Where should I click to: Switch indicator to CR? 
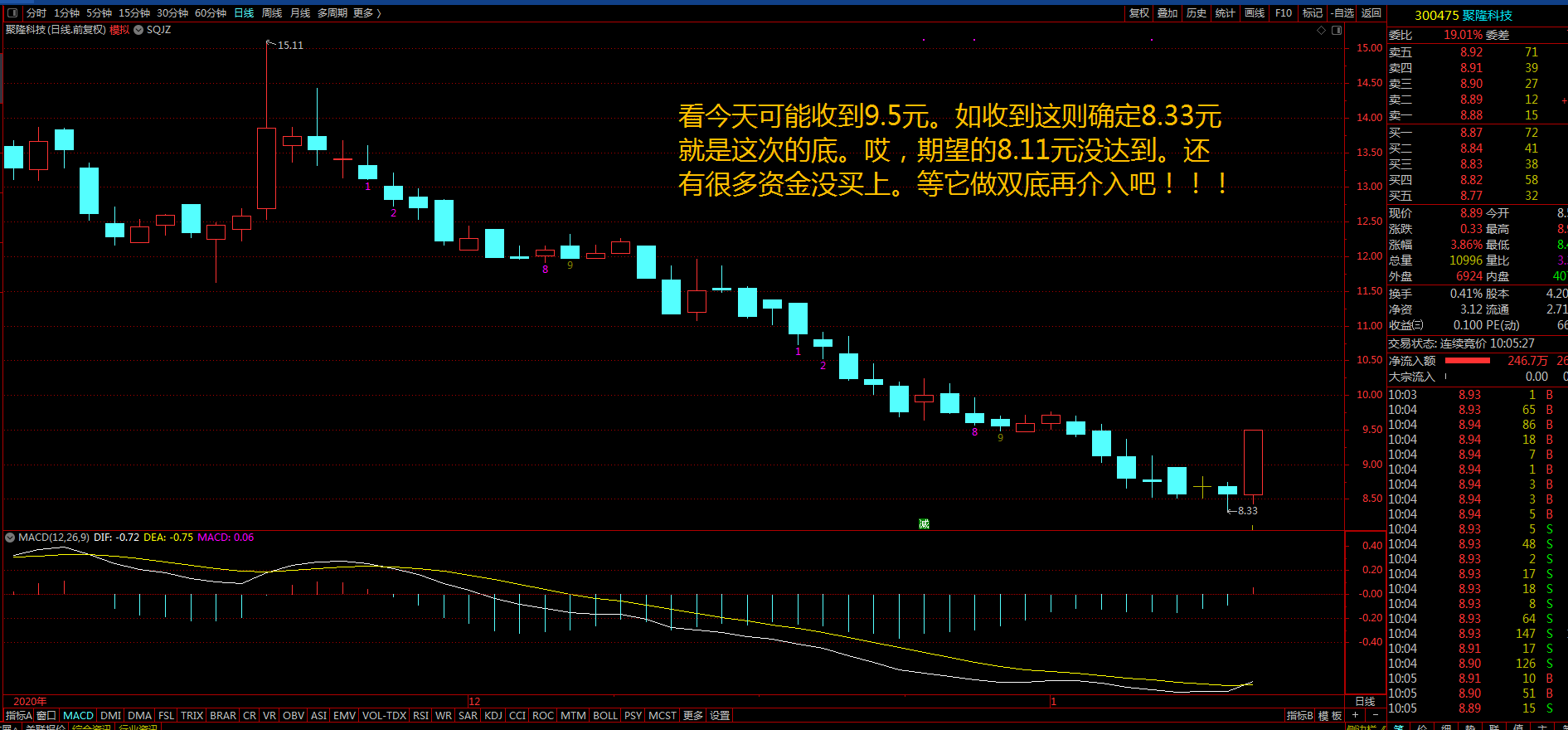pos(250,715)
